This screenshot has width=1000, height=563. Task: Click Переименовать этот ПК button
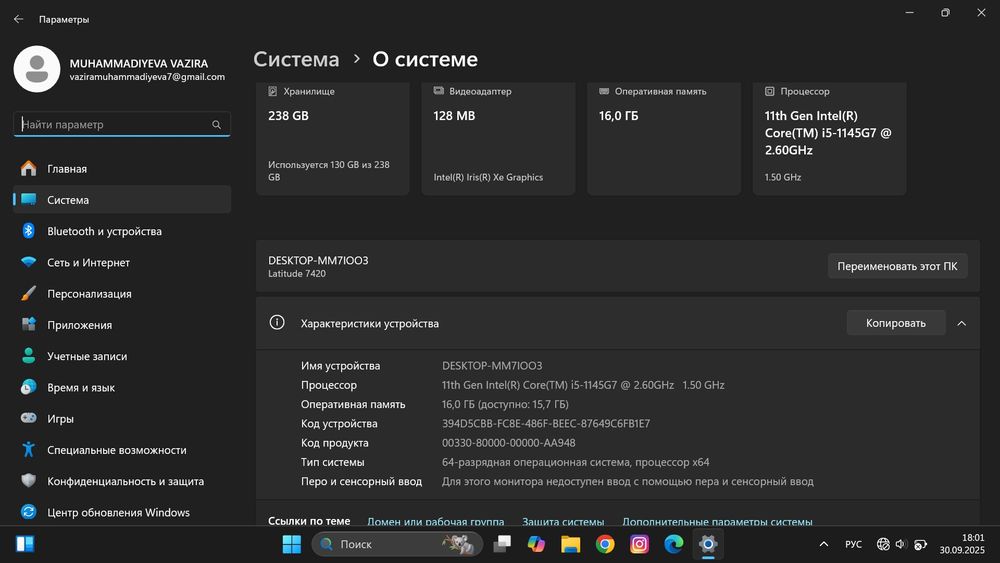(897, 266)
